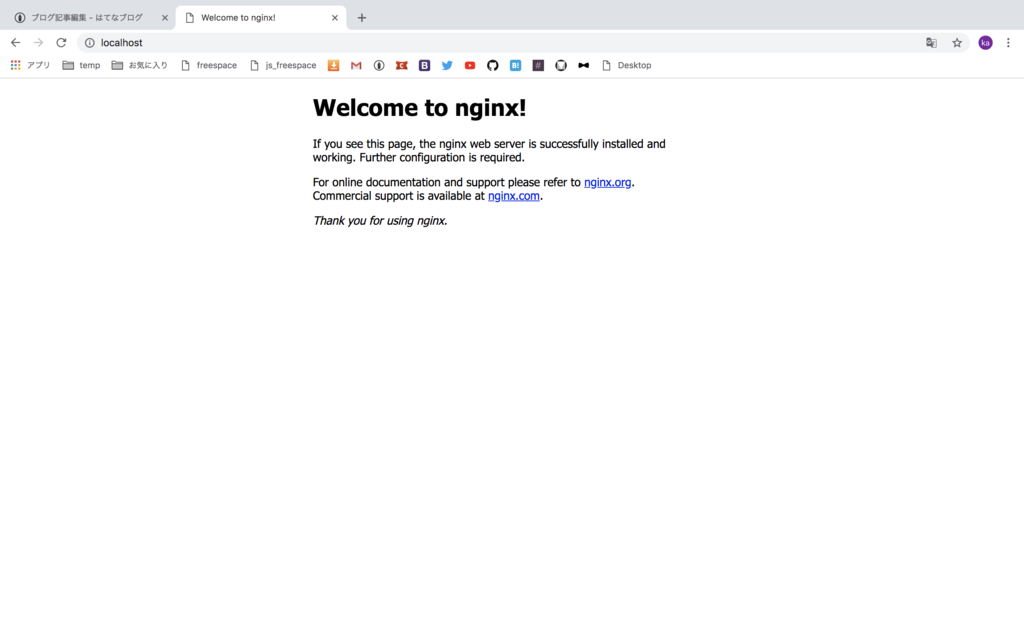This screenshot has height=640, width=1024.
Task: Open the お気に入り bookmarks folder
Action: [140, 65]
